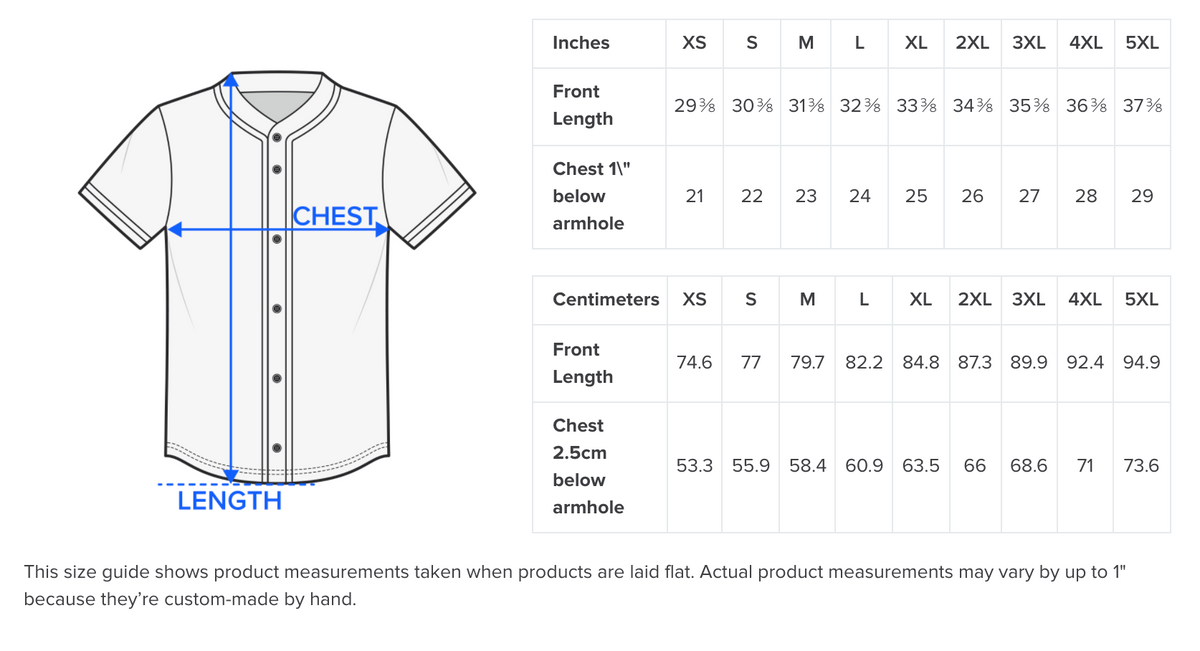Click the LENGTH label below the jersey
1200x651 pixels.
point(229,501)
